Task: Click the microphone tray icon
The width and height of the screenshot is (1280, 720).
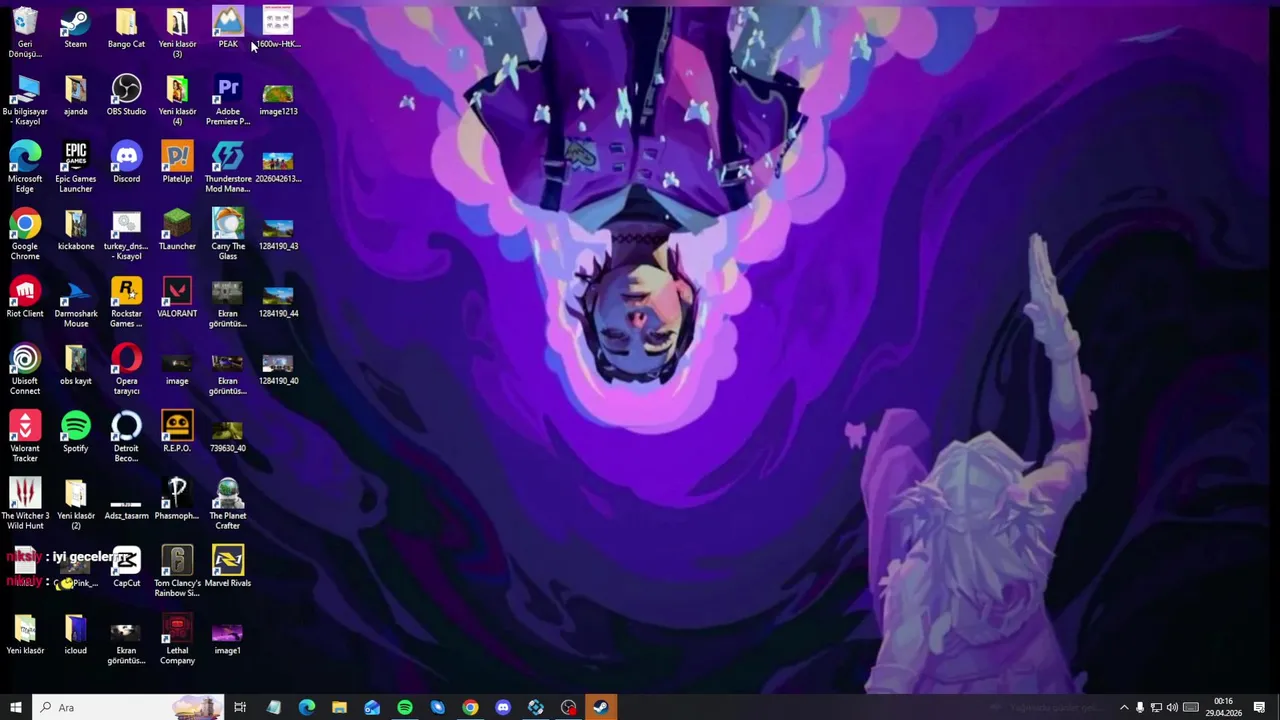Action: click(x=1140, y=707)
